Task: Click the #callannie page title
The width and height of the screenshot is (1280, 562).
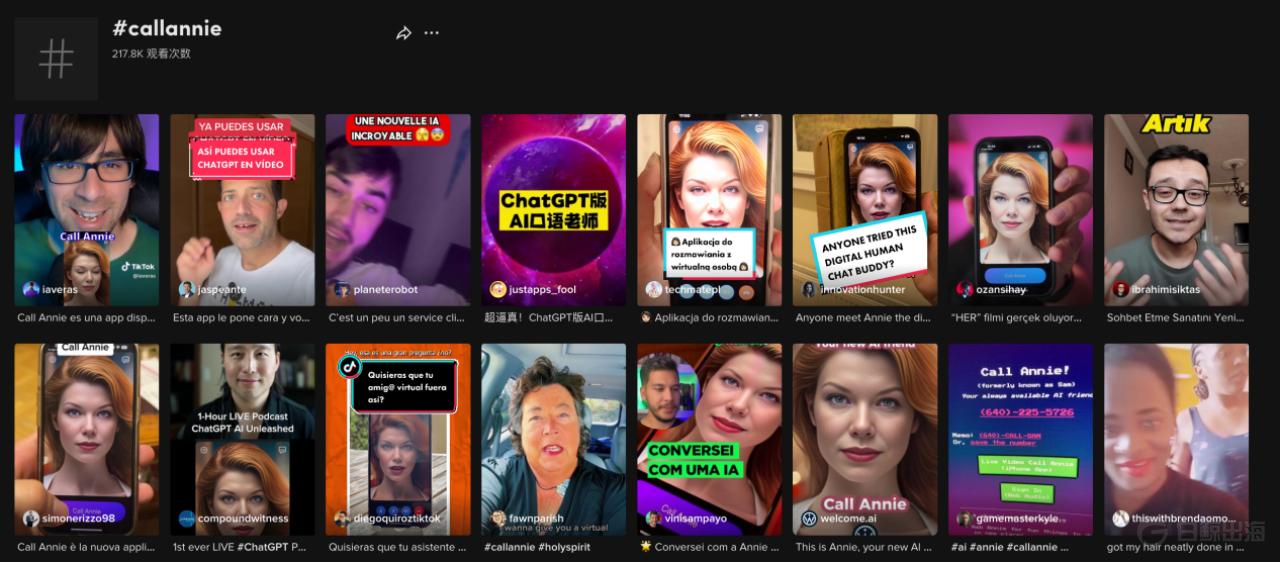Action: click(x=167, y=28)
